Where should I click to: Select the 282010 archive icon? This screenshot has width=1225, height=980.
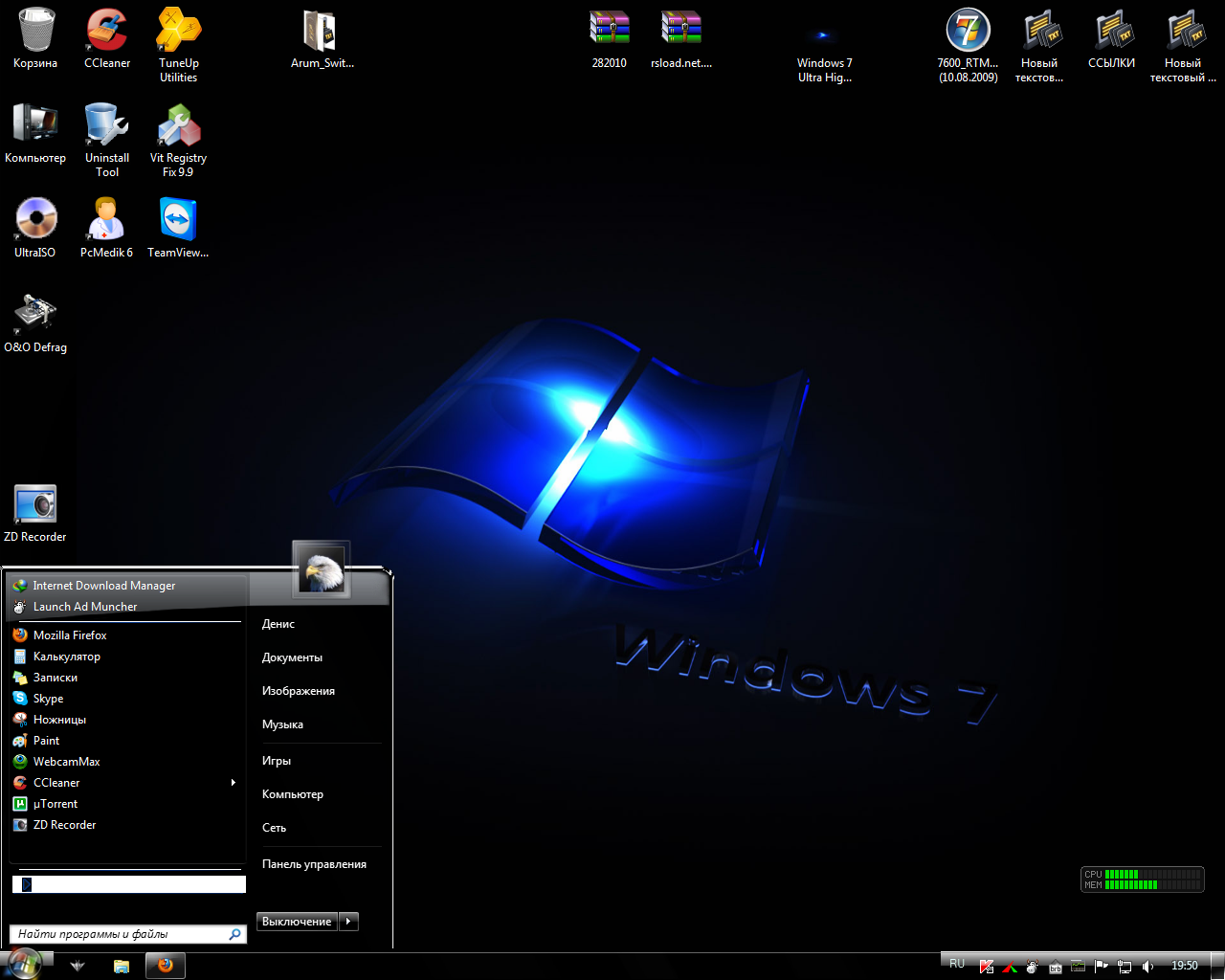coord(610,38)
